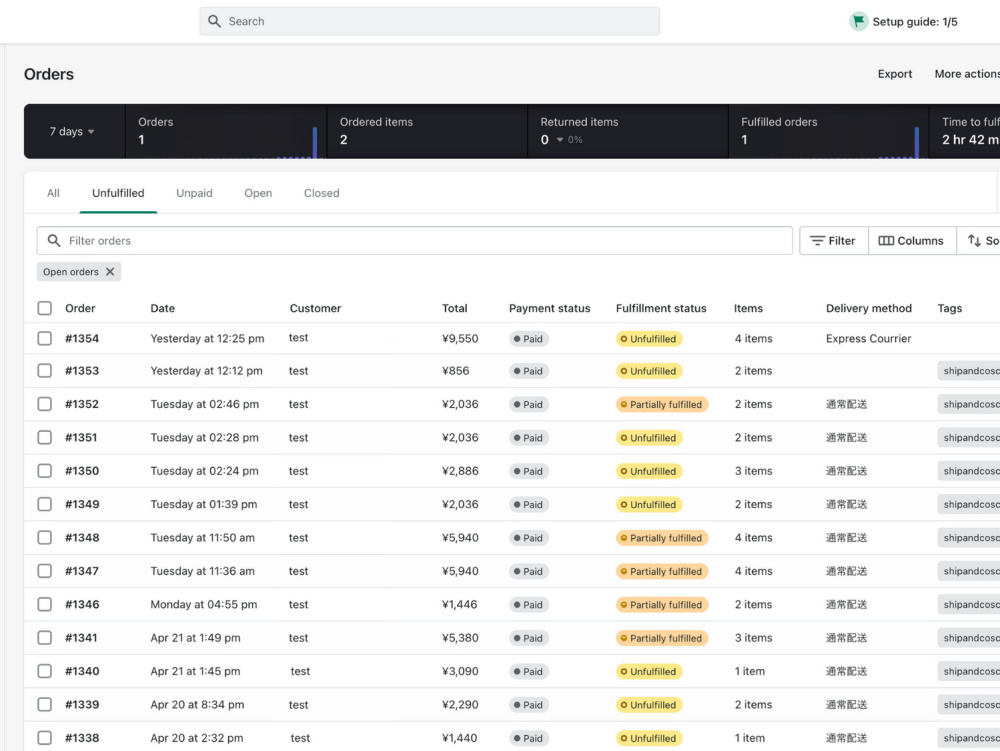Open the 7 days date range dropdown

coord(73,131)
